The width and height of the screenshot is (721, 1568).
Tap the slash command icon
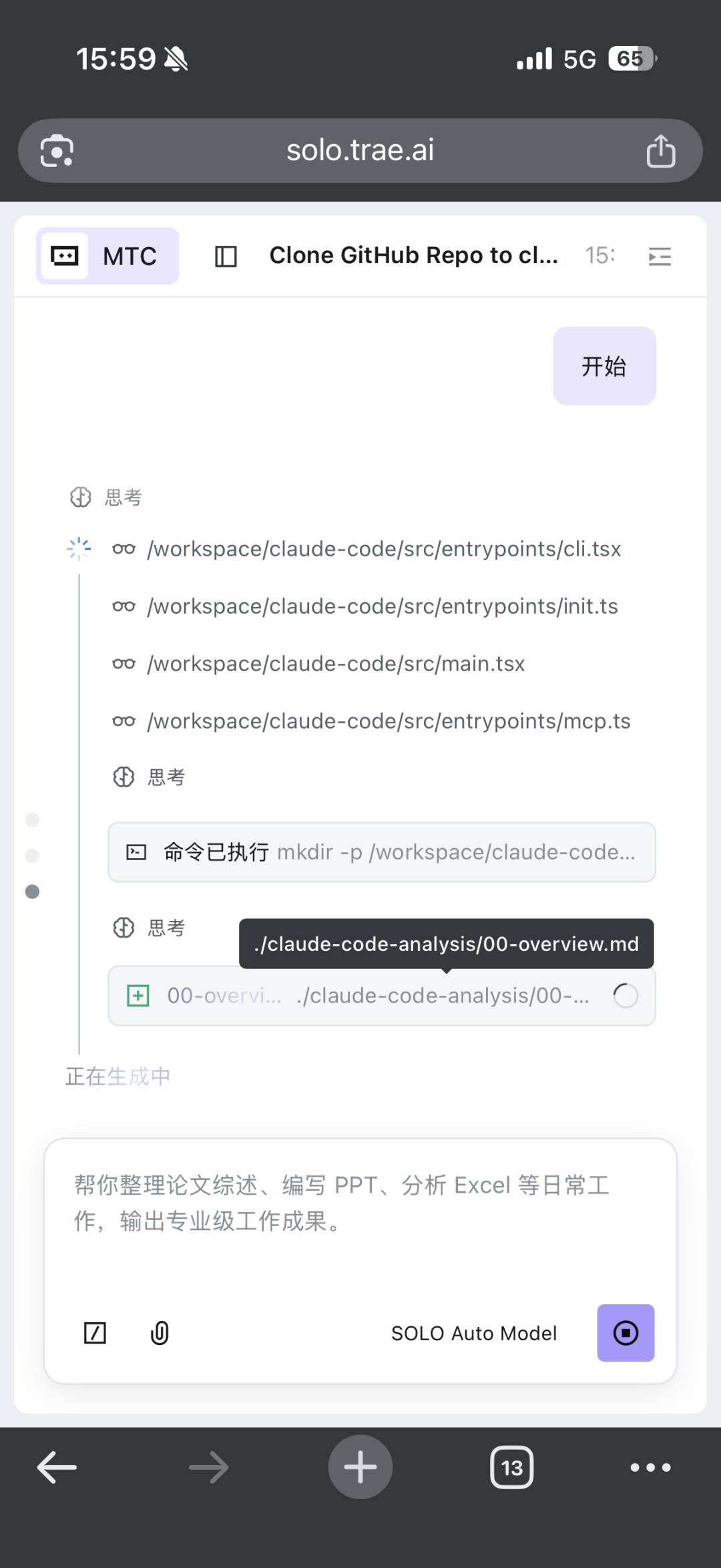click(95, 1333)
